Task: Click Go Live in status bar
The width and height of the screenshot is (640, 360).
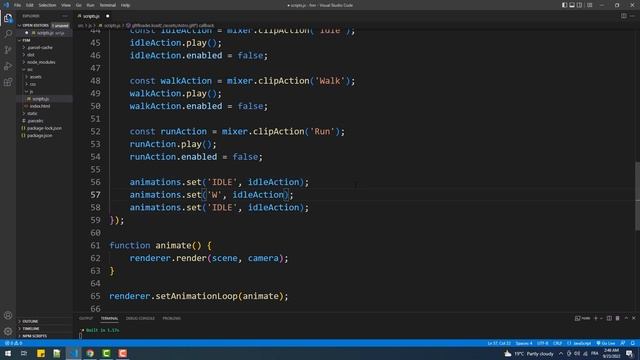Action: pyautogui.click(x=606, y=343)
